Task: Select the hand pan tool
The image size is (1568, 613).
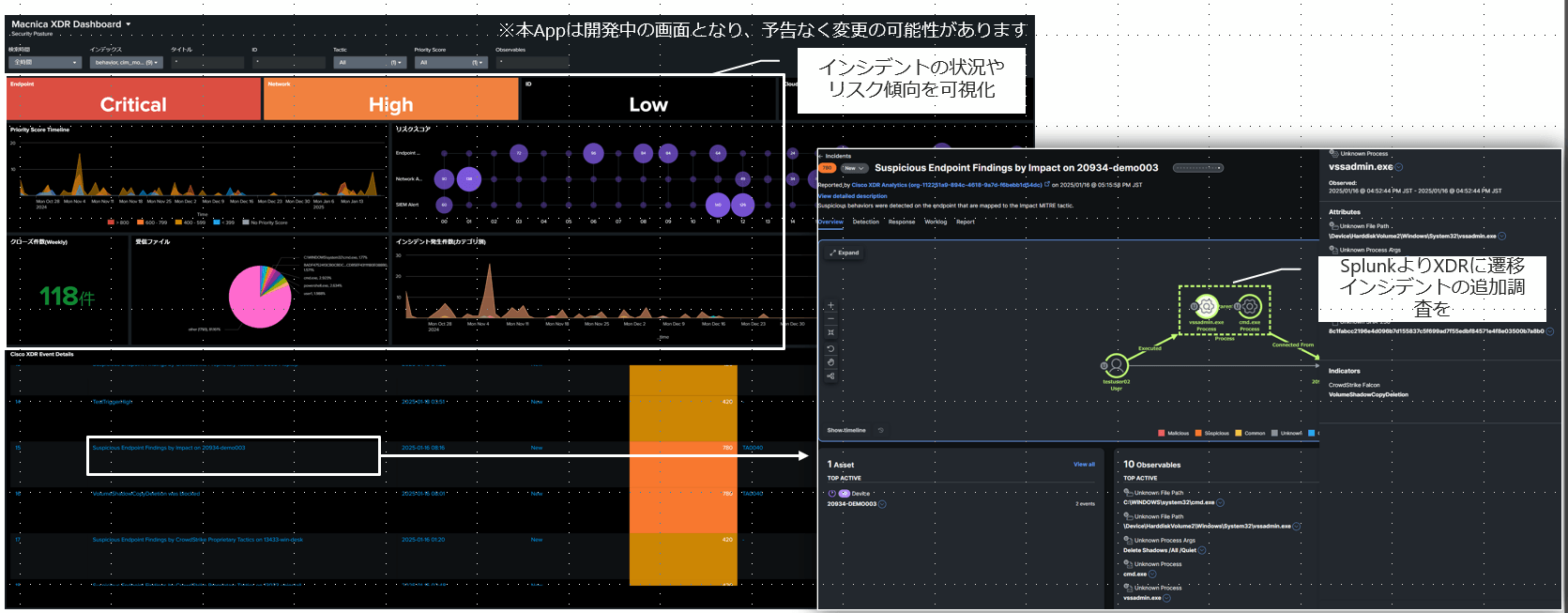Action: (x=830, y=362)
